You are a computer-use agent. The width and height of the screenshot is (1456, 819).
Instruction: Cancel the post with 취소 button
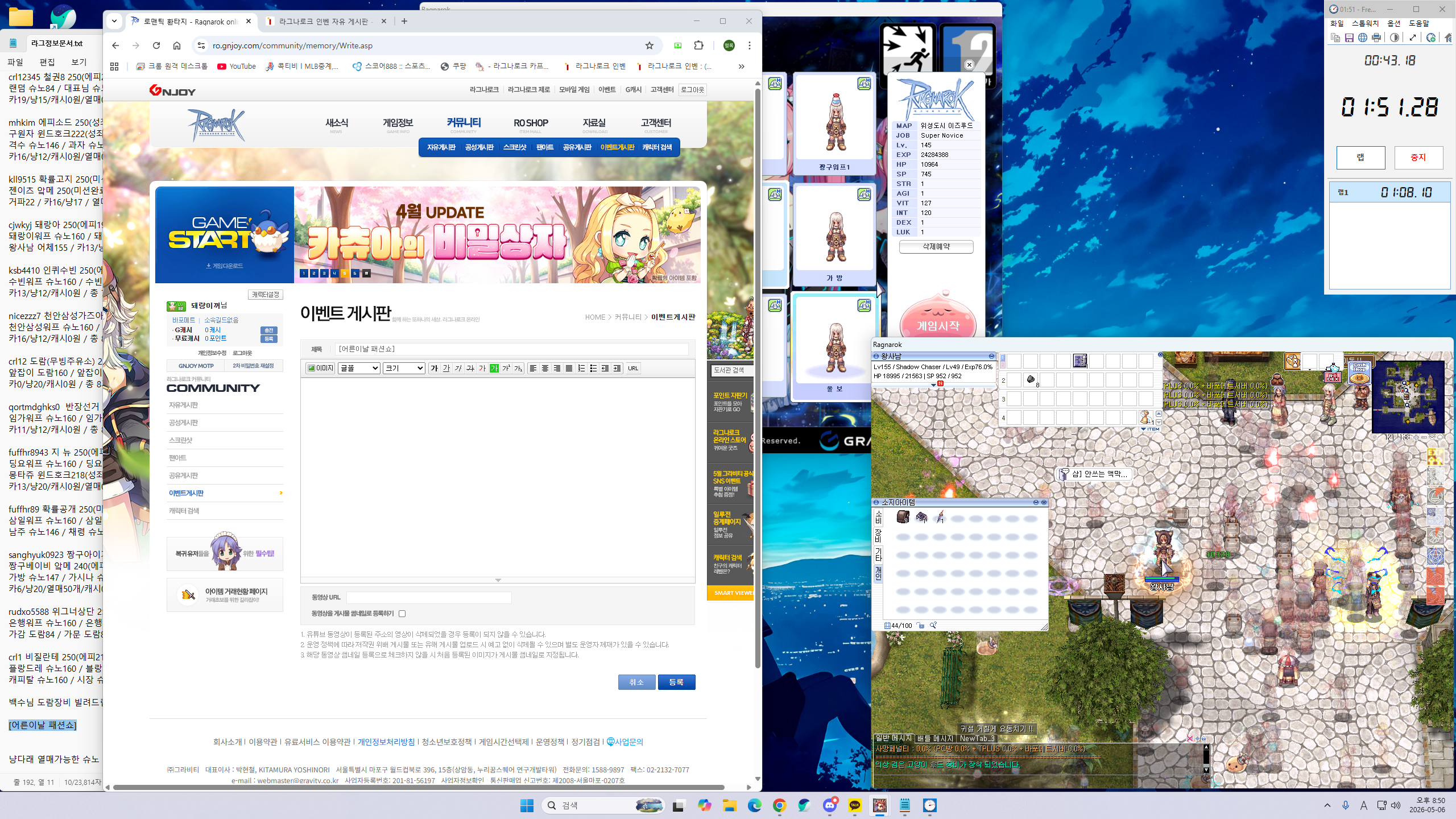click(x=636, y=682)
